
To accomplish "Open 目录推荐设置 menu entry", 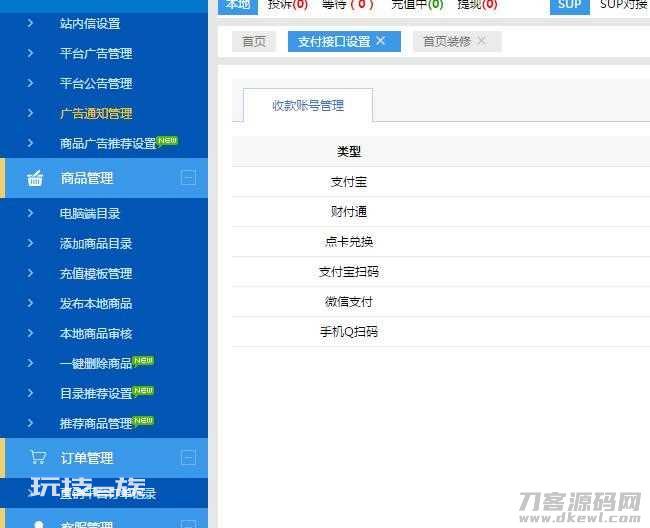I will pos(96,393).
